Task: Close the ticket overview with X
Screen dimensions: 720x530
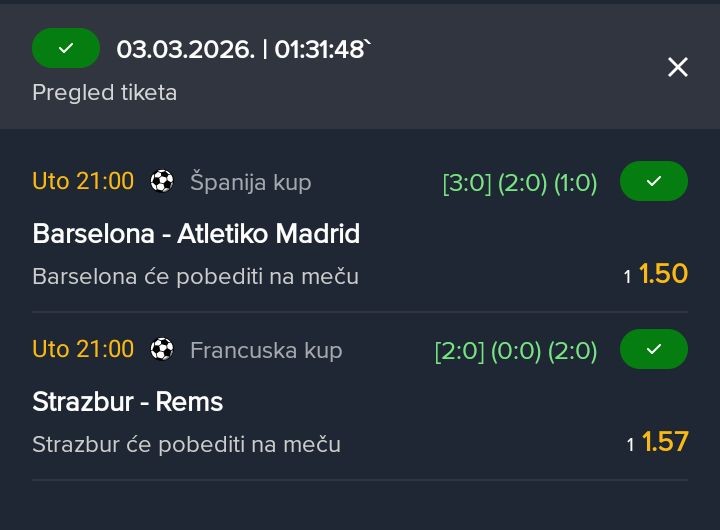Action: point(678,67)
